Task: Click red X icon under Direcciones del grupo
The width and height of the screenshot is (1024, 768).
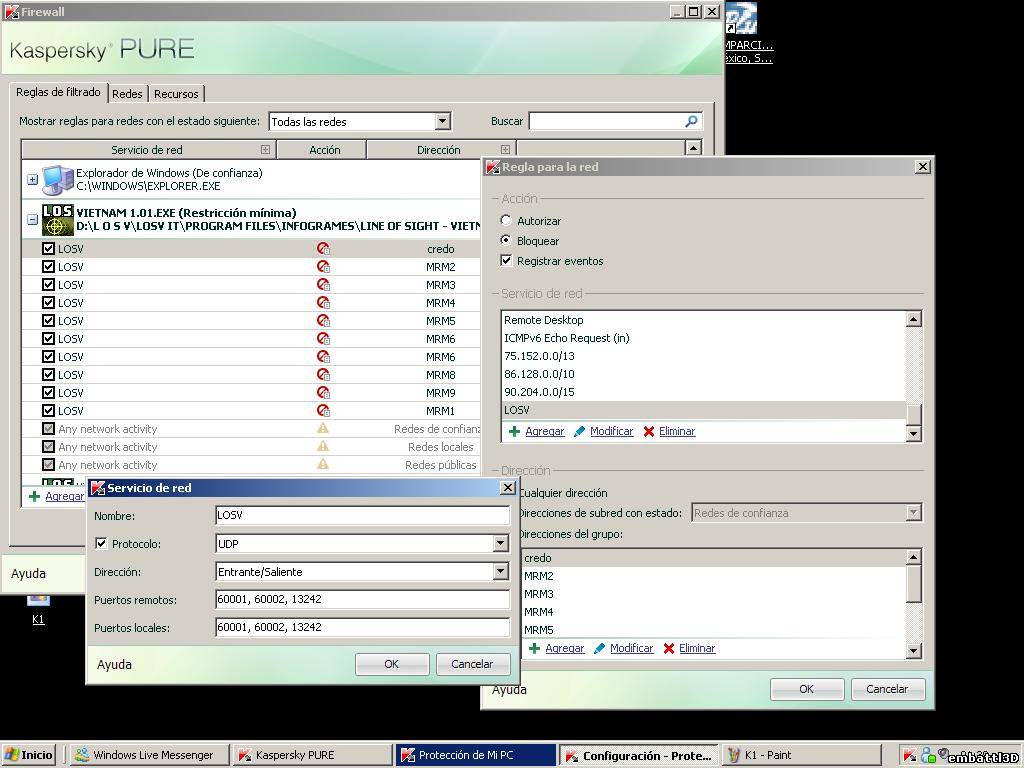Action: (x=669, y=648)
